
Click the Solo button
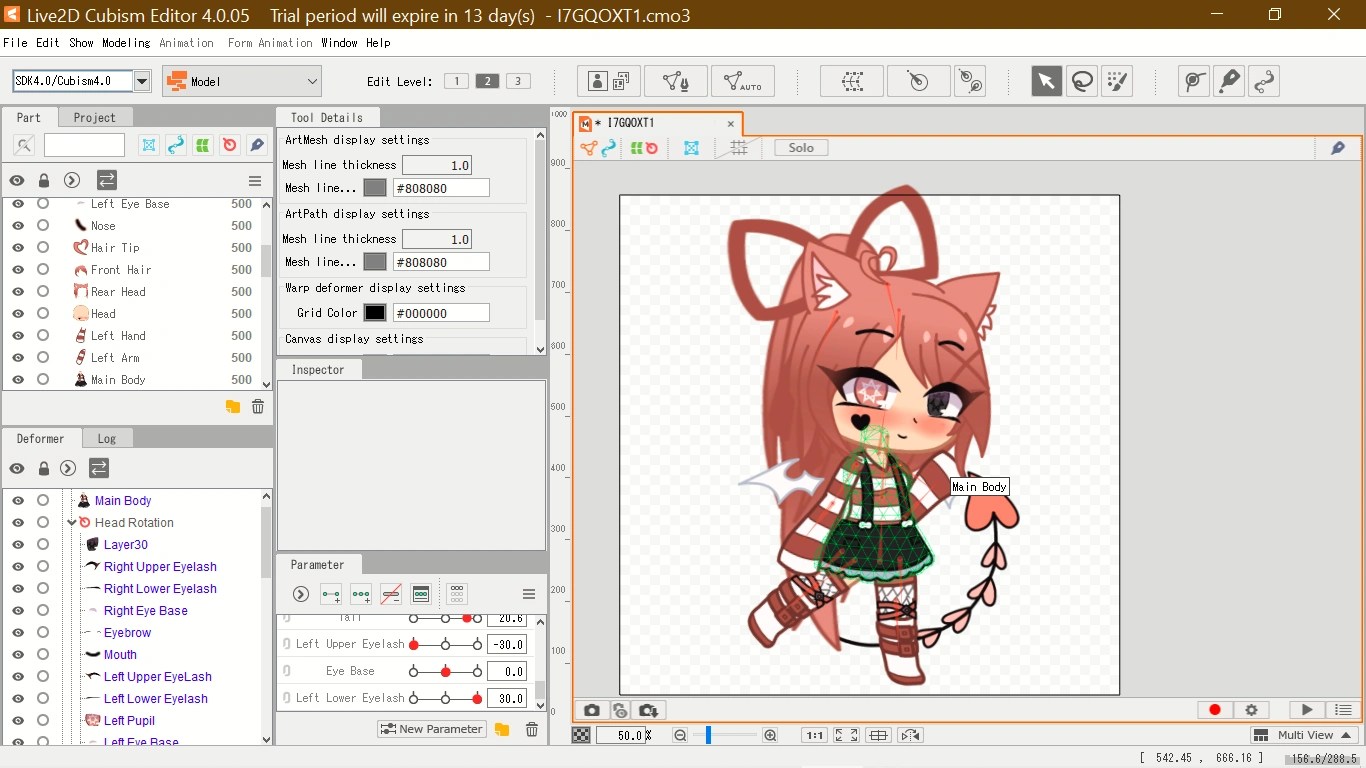click(801, 148)
